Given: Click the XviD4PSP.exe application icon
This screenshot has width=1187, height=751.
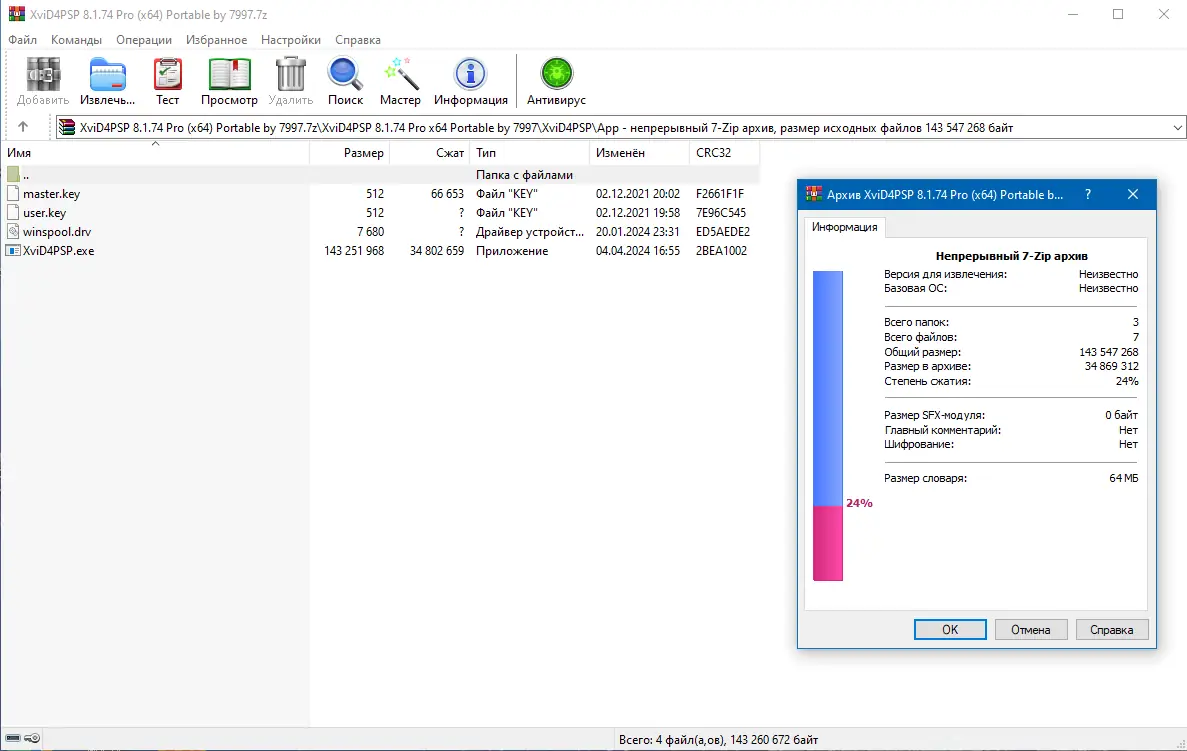Looking at the screenshot, I should point(13,251).
